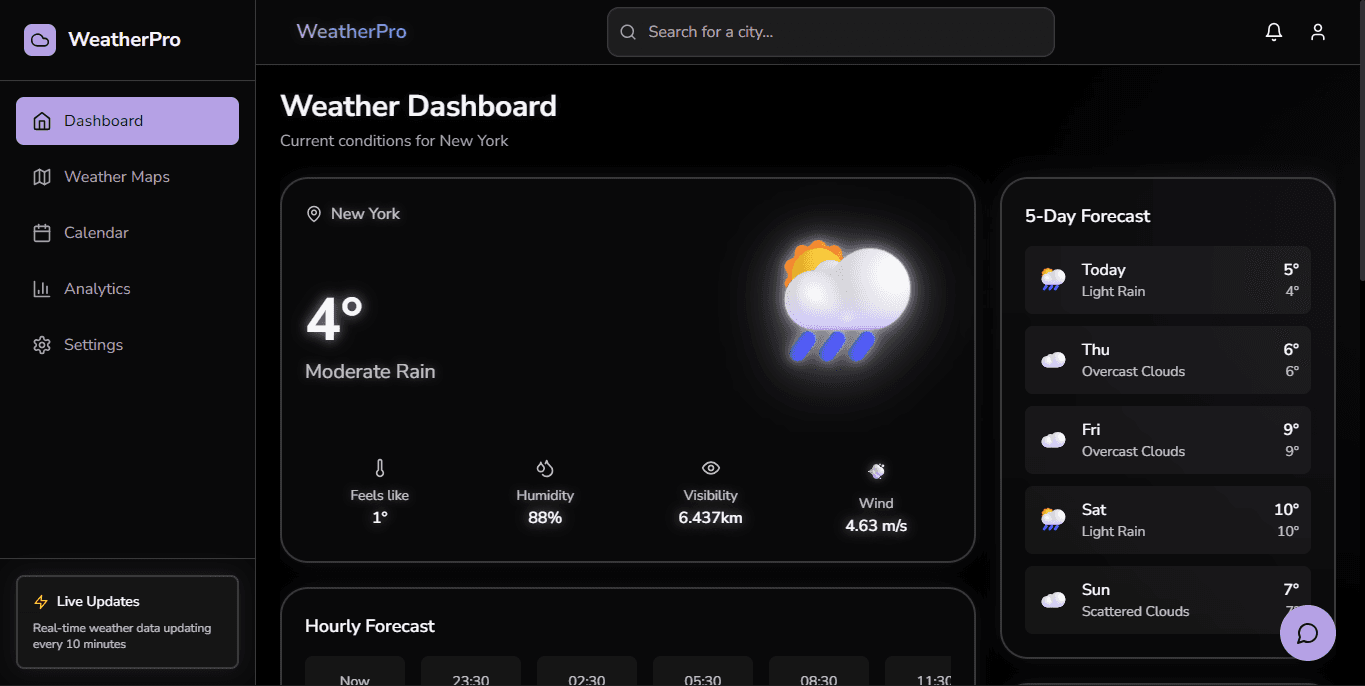
Task: Click the feels-like thermometer icon
Action: pyautogui.click(x=379, y=467)
